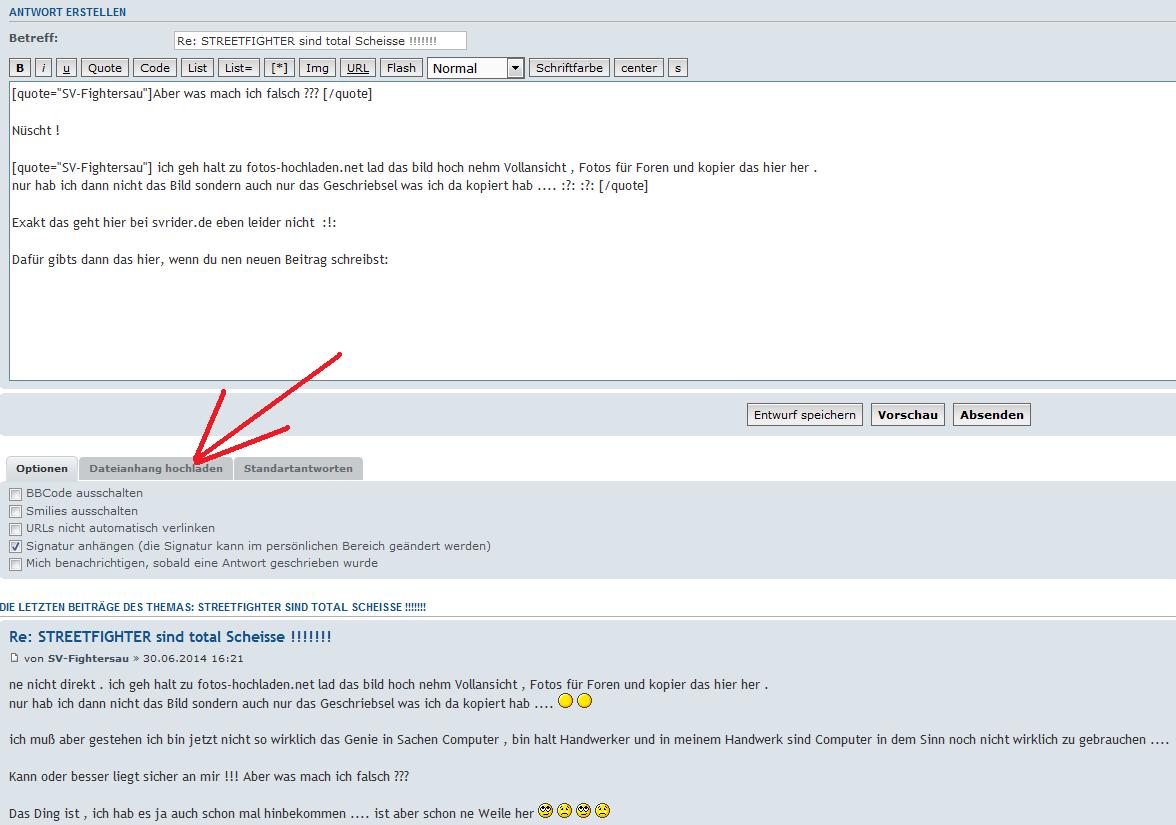
Task: Submit the reply with Absenden
Action: [991, 415]
